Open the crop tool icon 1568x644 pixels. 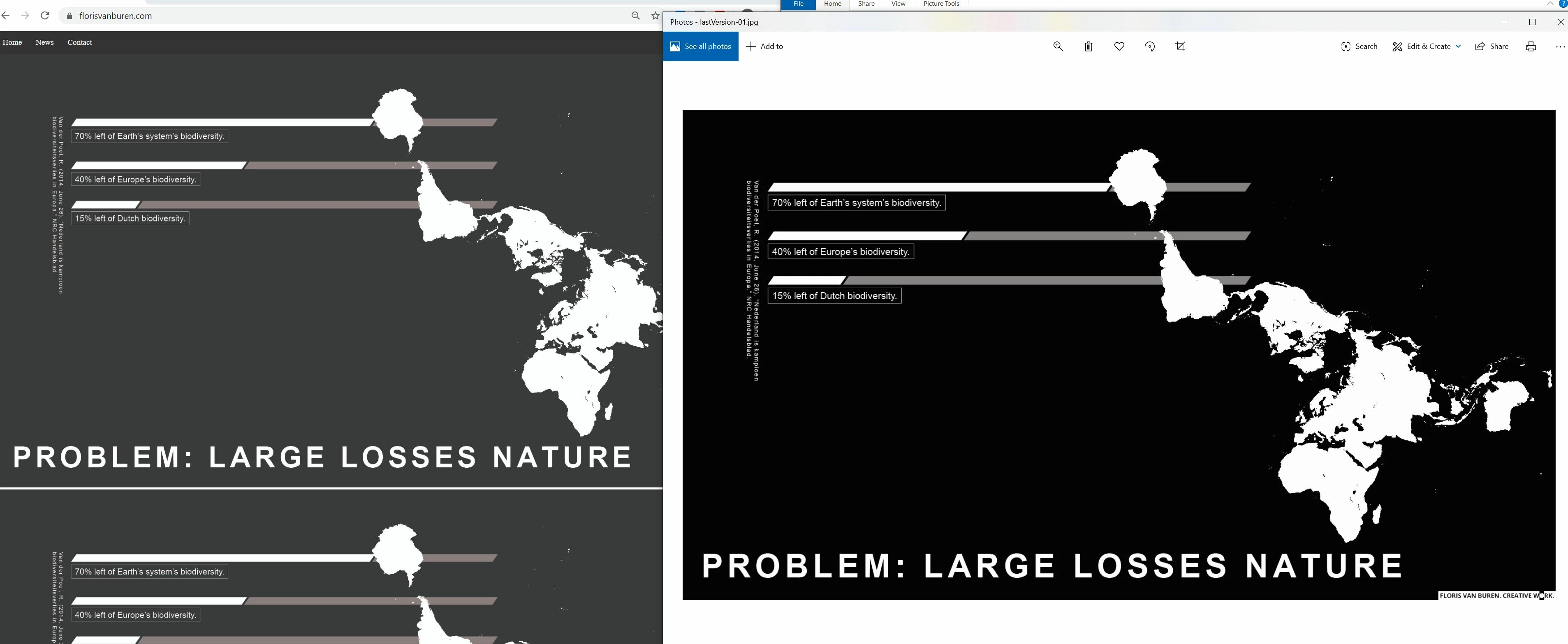pos(1180,46)
